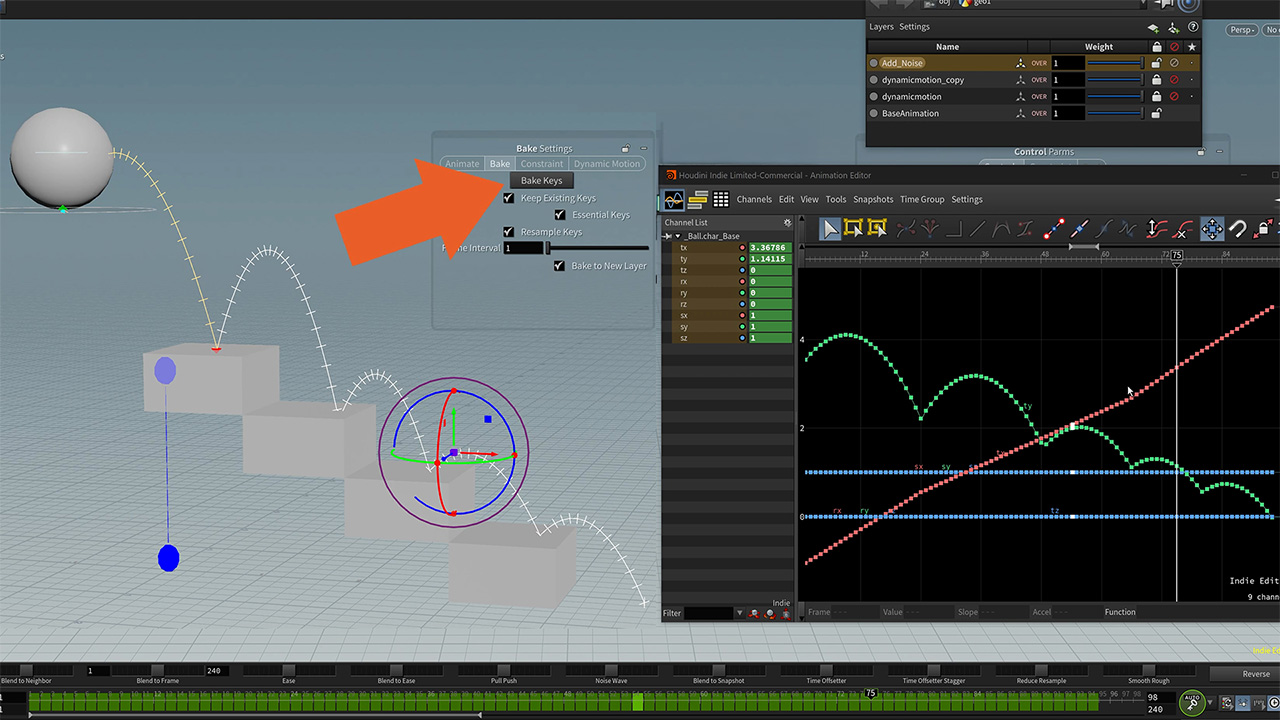Open the Channel List gear settings icon
Screen dimensions: 1280x720
787,222
